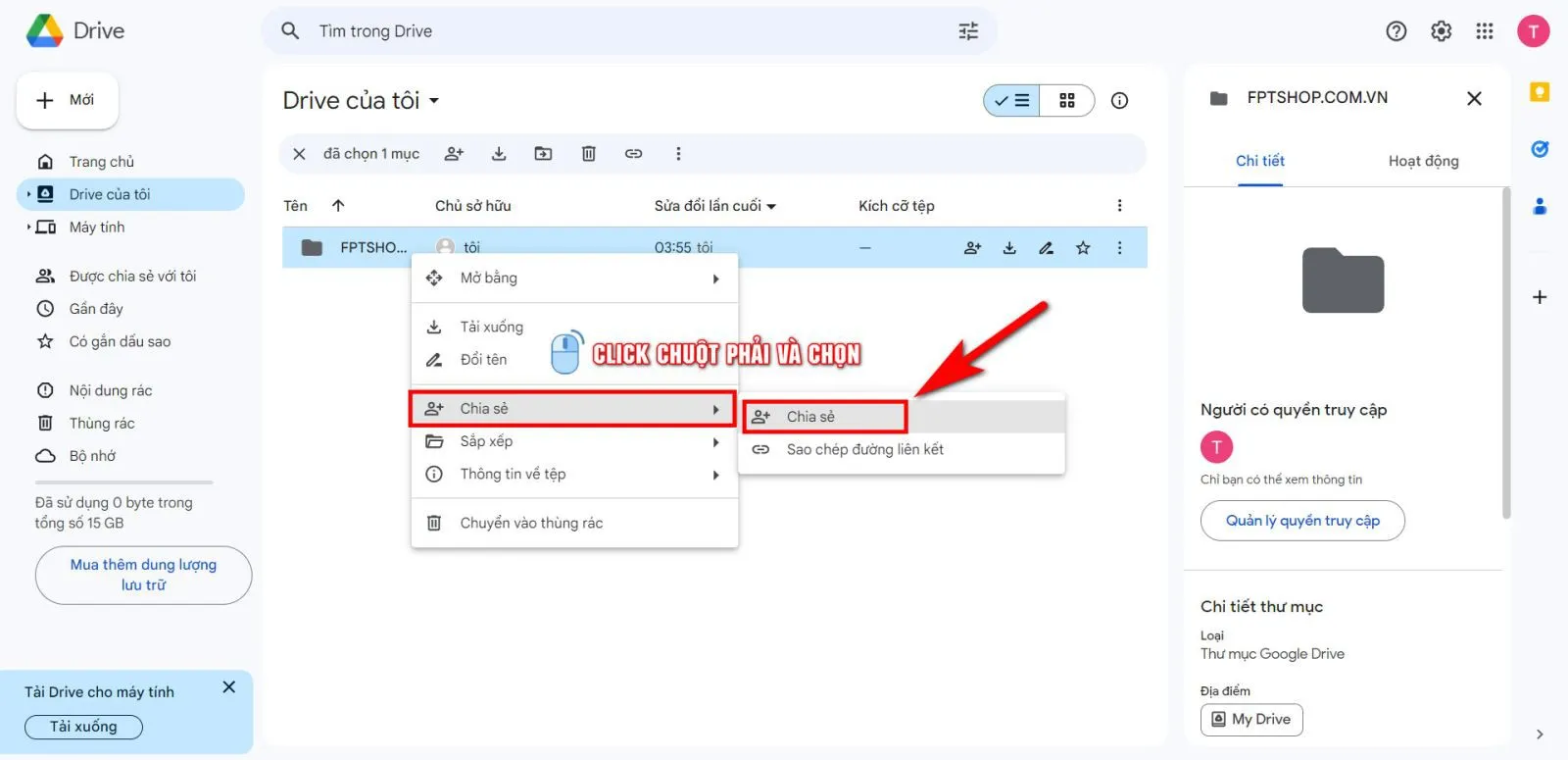Open column options three-dot menu in header
The height and width of the screenshot is (760, 1568).
tap(1119, 206)
